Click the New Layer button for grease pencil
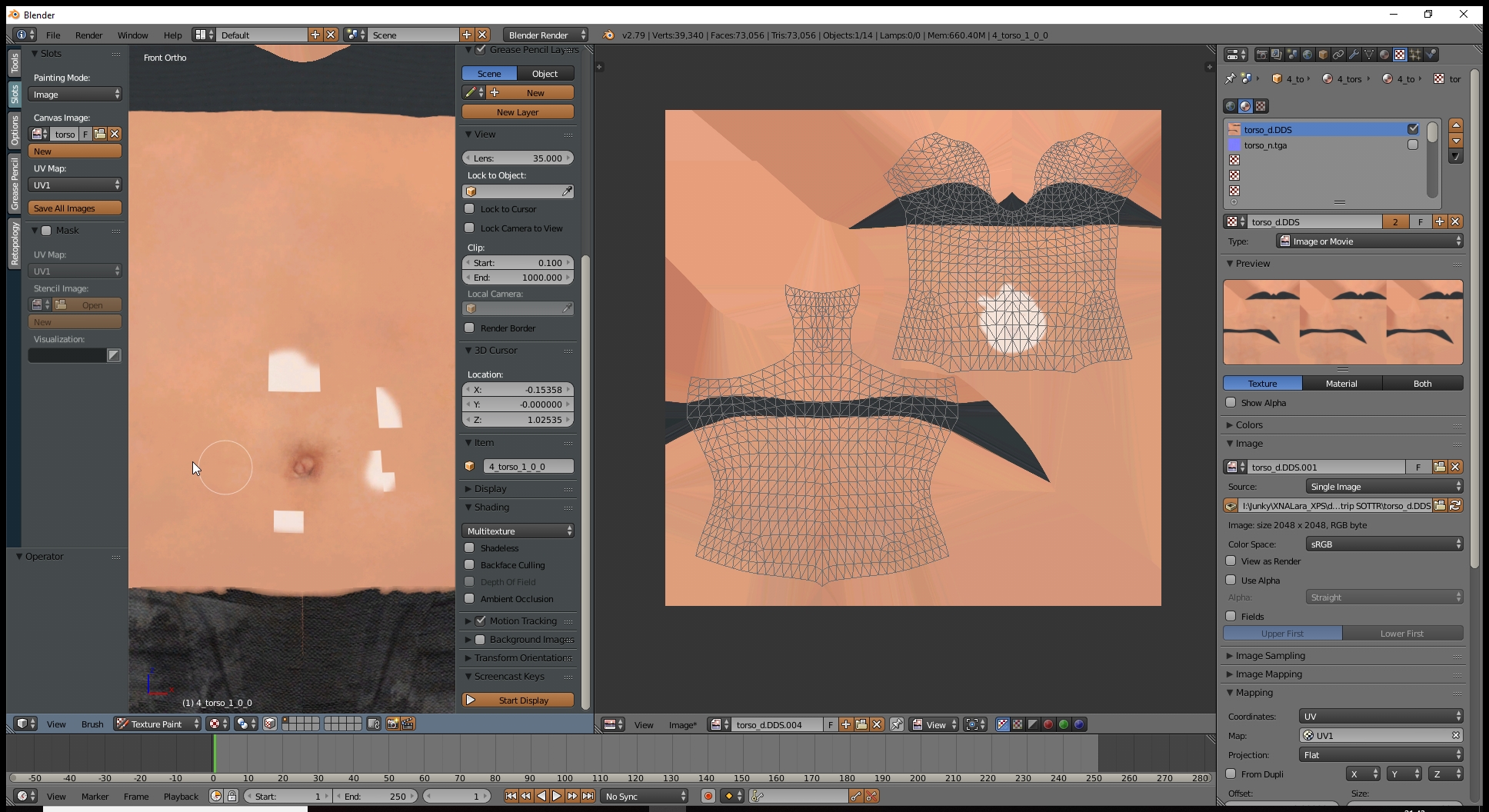The width and height of the screenshot is (1489, 812). click(517, 111)
